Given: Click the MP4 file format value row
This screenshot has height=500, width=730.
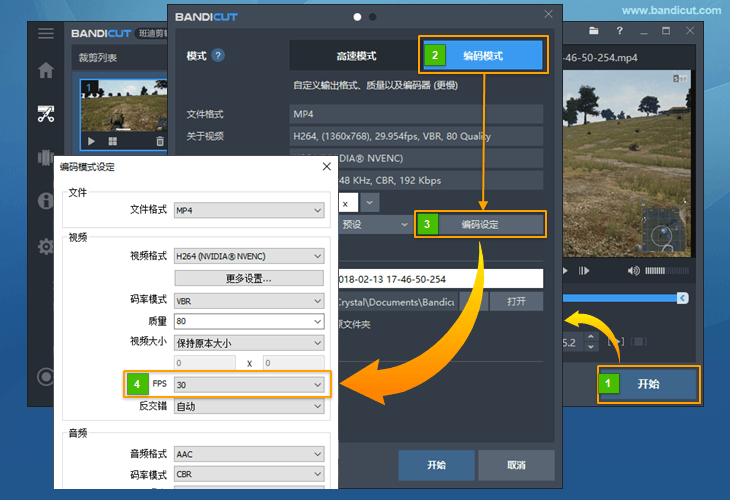Looking at the screenshot, I should pos(416,114).
